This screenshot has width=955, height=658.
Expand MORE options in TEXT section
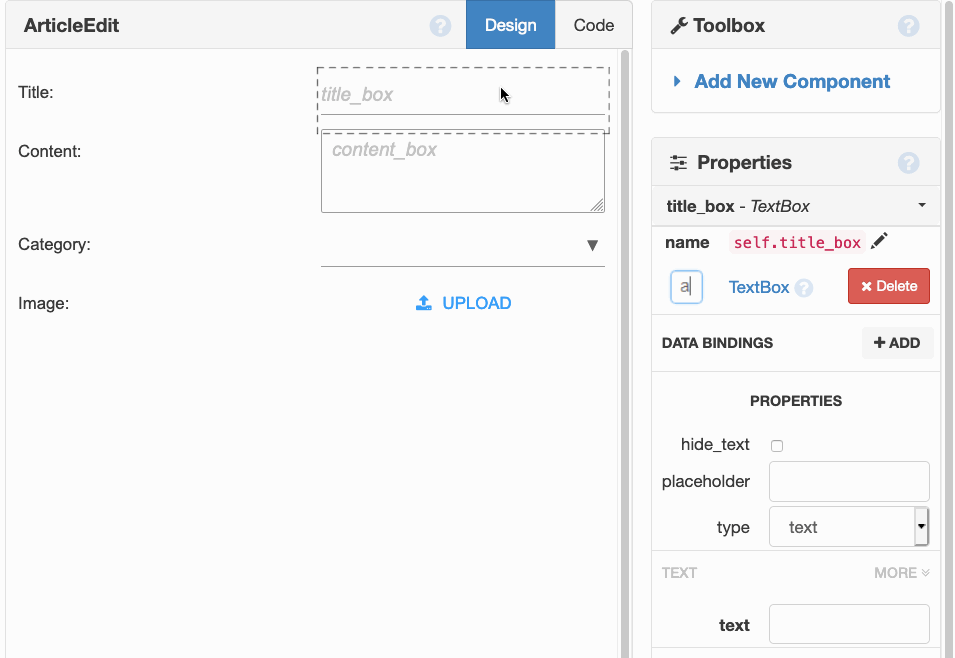click(901, 573)
